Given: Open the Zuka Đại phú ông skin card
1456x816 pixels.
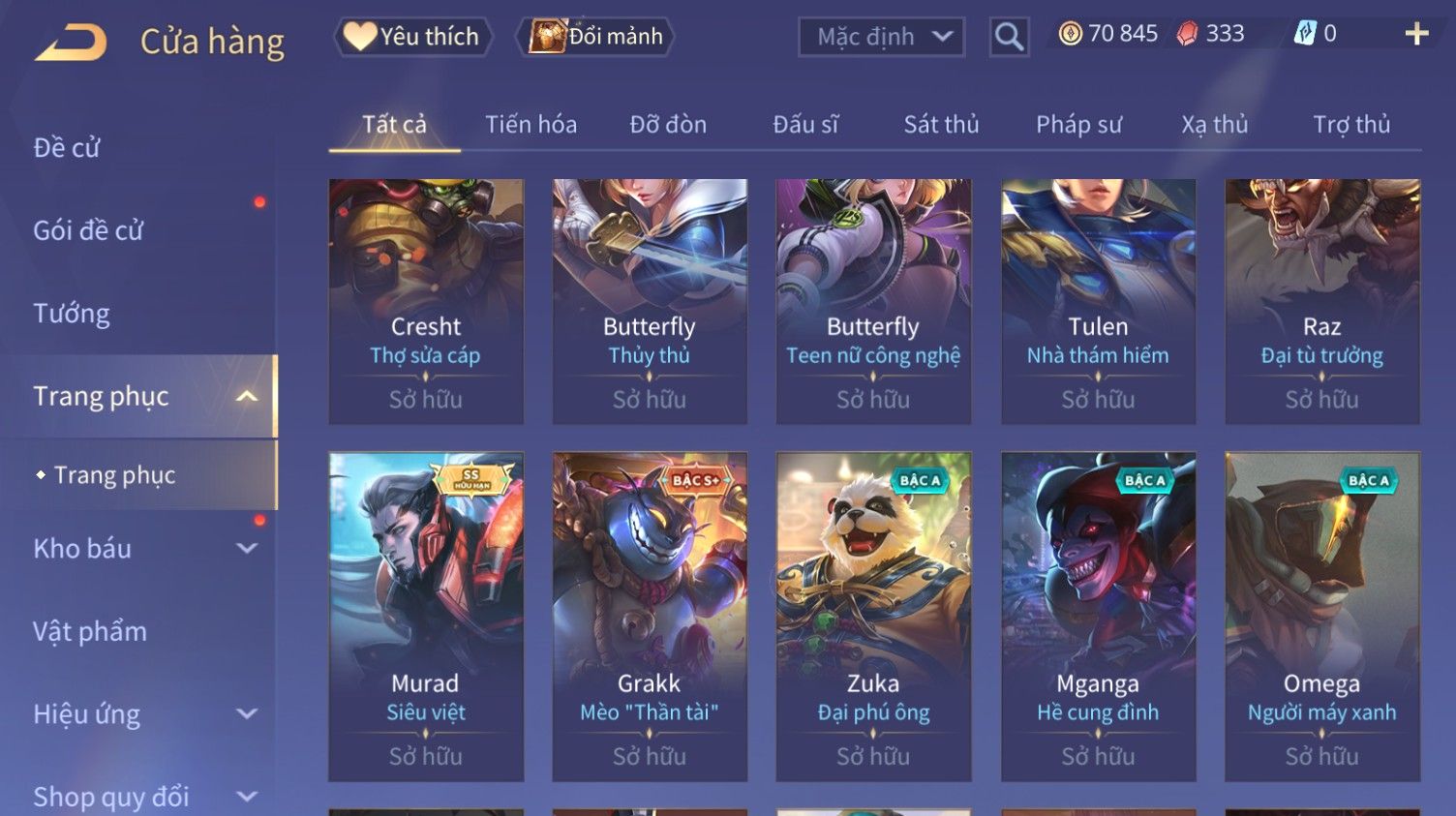Looking at the screenshot, I should click(873, 617).
